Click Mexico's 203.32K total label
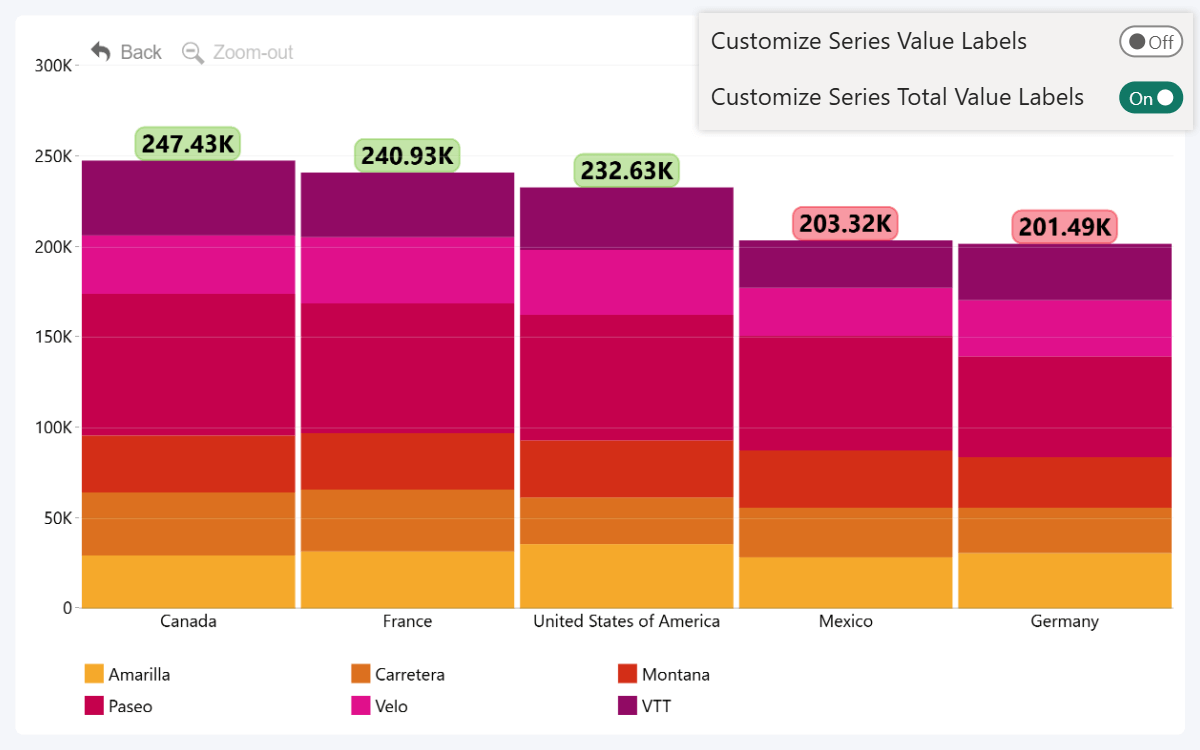Image resolution: width=1200 pixels, height=750 pixels. click(x=845, y=223)
